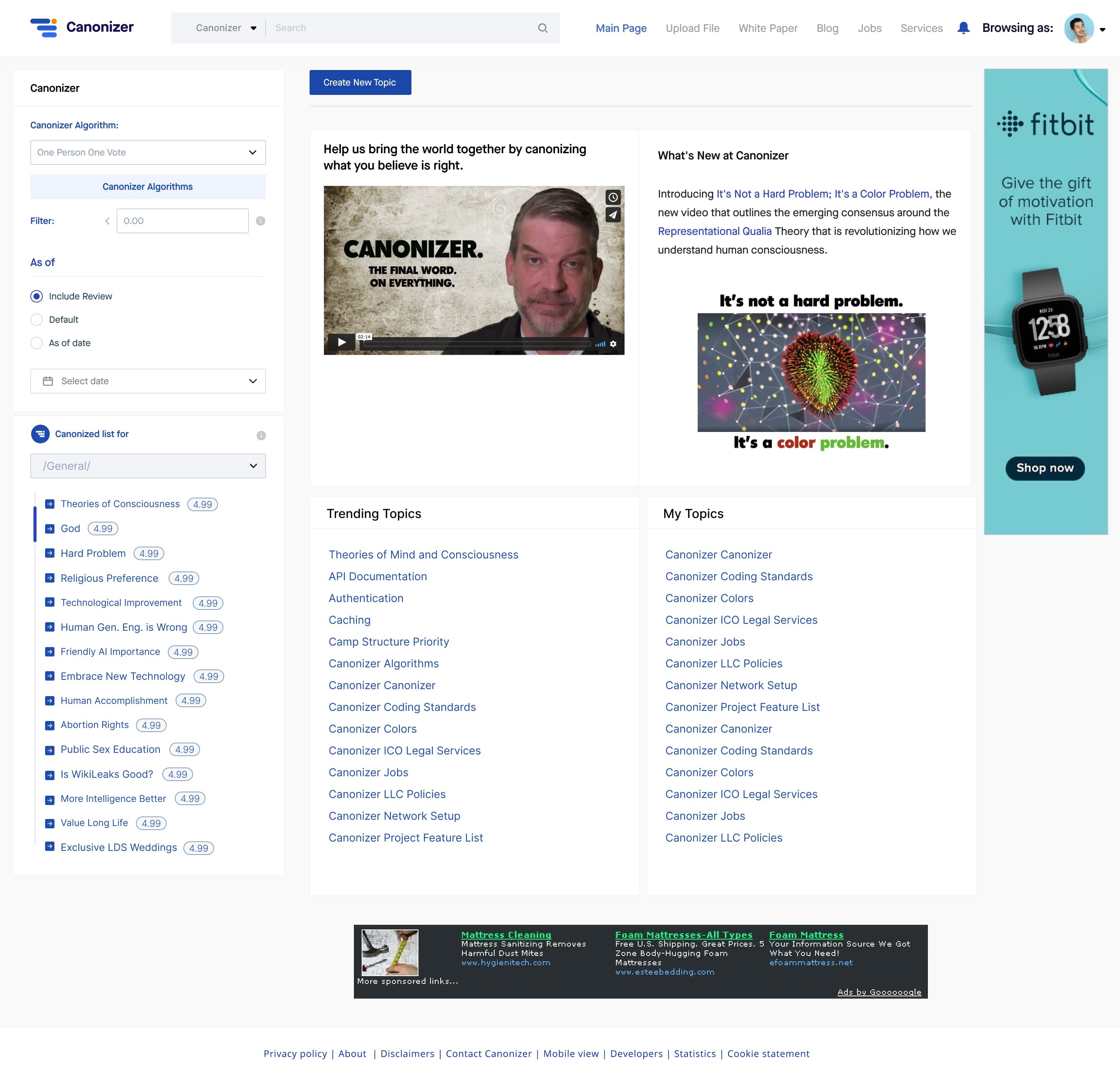Click Canonizer Algorithms button in the sidebar
The height and width of the screenshot is (1078, 1120).
[x=148, y=187]
